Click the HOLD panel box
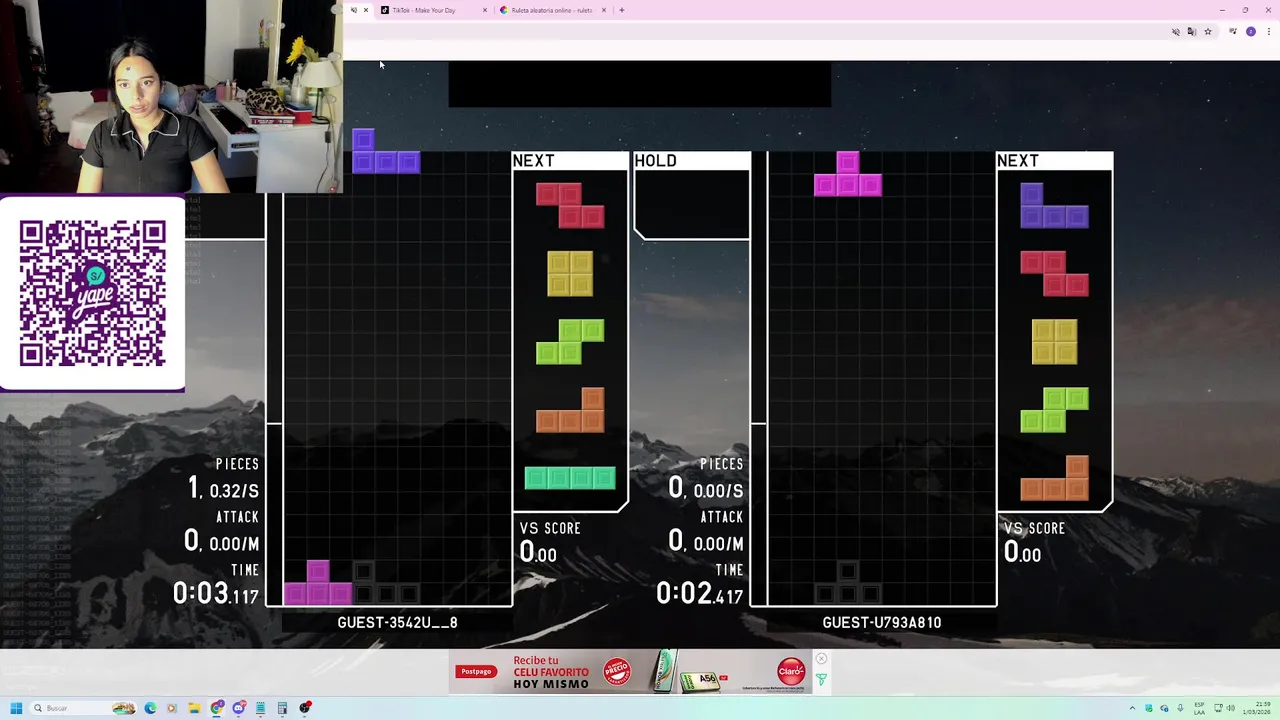The width and height of the screenshot is (1280, 720). pyautogui.click(x=691, y=196)
